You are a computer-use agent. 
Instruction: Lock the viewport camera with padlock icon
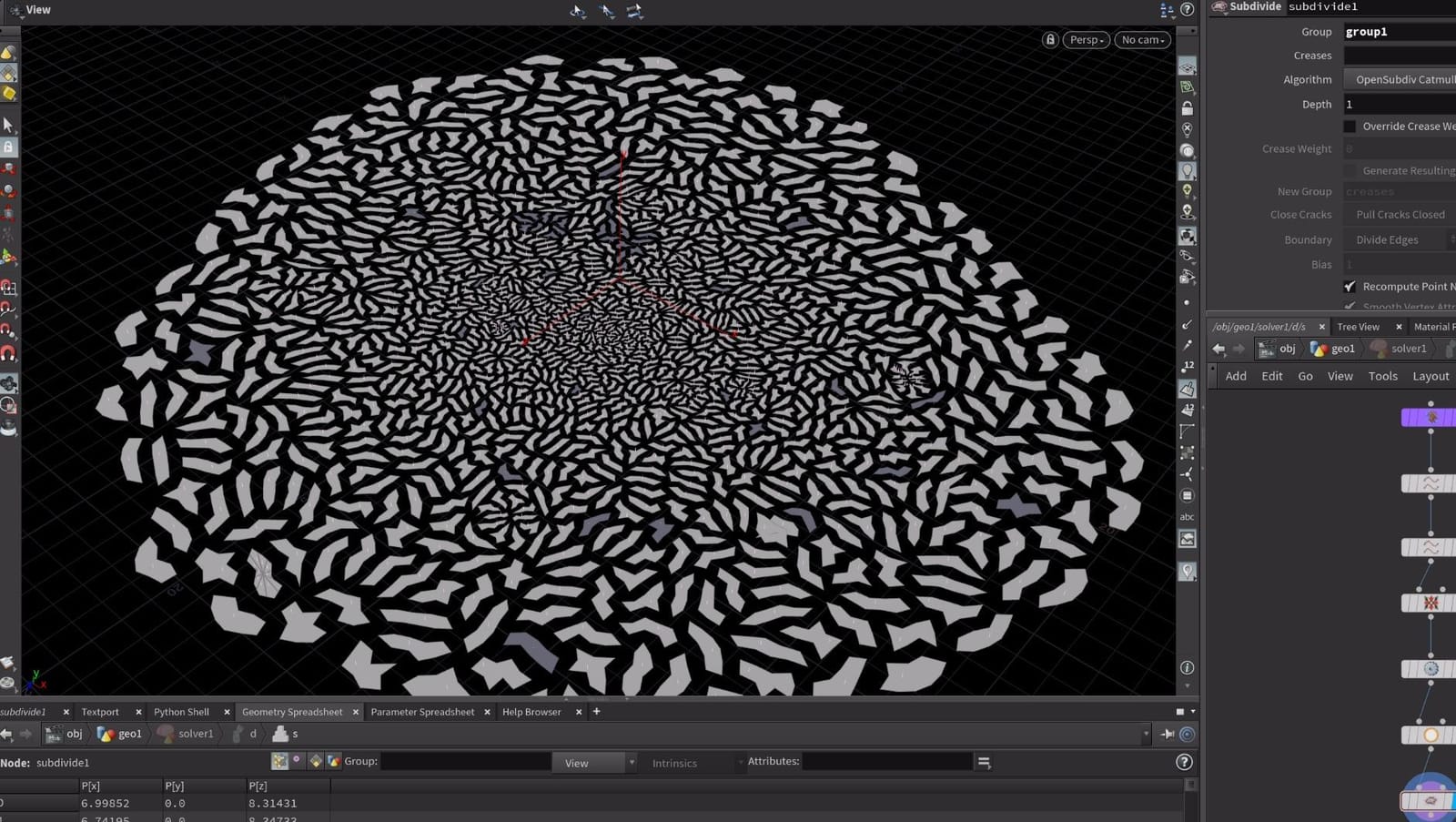[x=1050, y=40]
